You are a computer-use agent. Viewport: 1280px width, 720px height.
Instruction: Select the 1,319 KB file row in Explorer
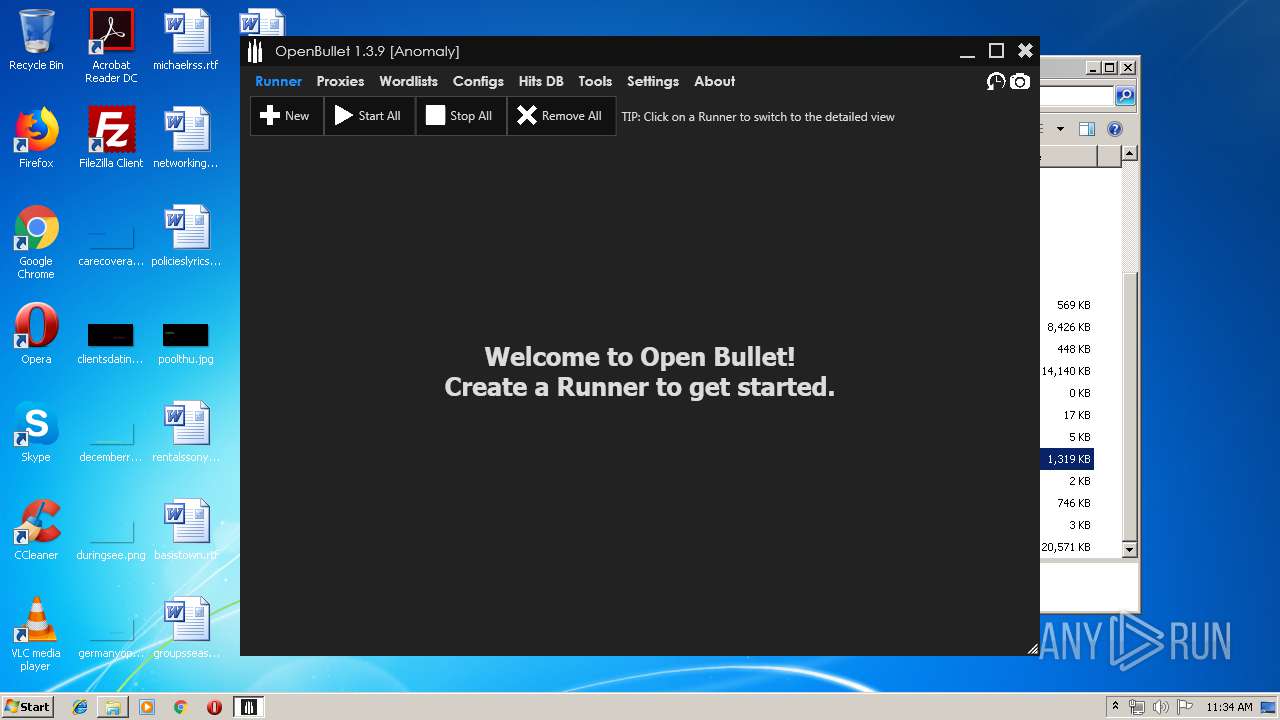(x=1067, y=459)
